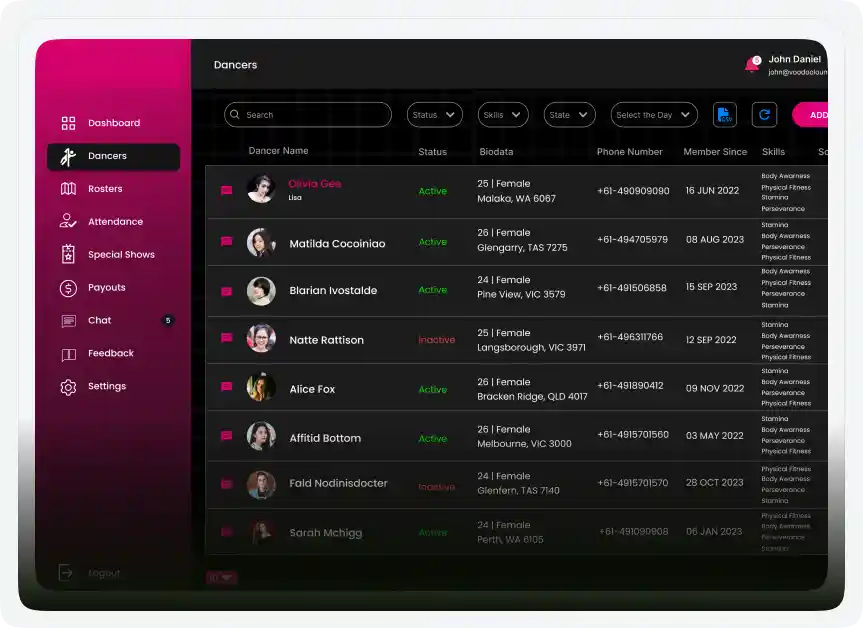Image resolution: width=863 pixels, height=628 pixels.
Task: Click the pink ADD button
Action: pyautogui.click(x=812, y=115)
